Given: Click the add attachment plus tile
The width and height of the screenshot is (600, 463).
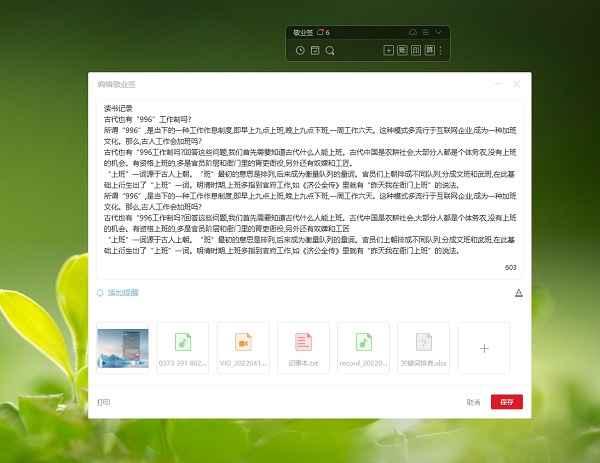Looking at the screenshot, I should pyautogui.click(x=484, y=348).
